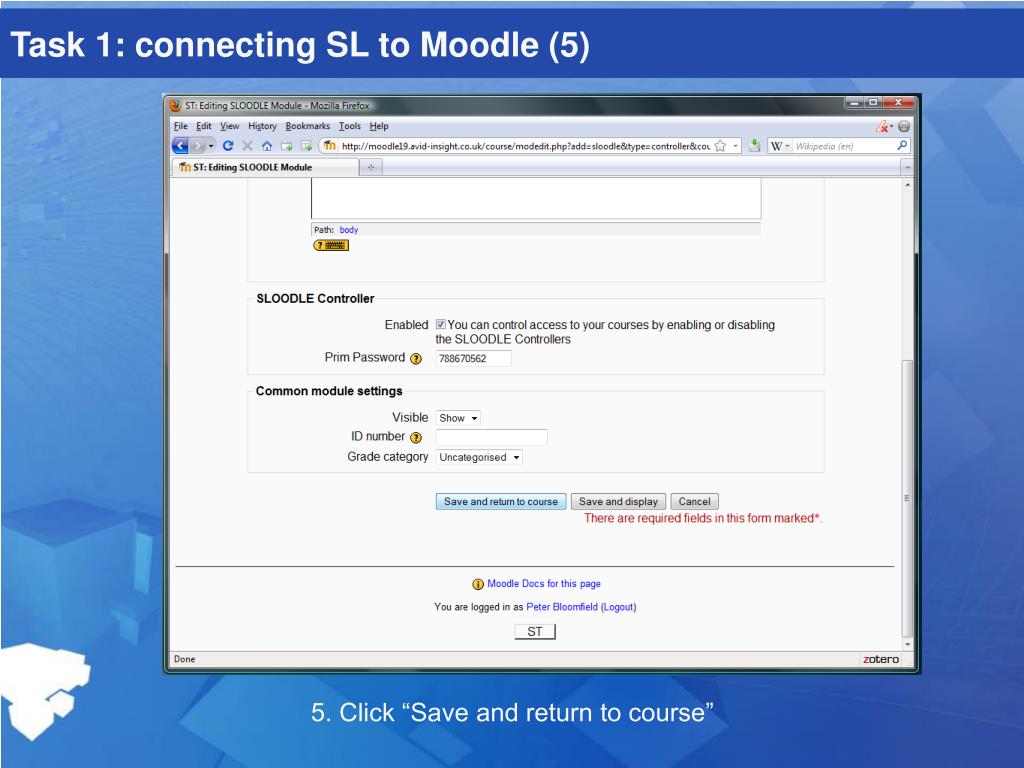Screen dimensions: 1024x768
Task: Click the Firefox back arrow button
Action: (x=181, y=146)
